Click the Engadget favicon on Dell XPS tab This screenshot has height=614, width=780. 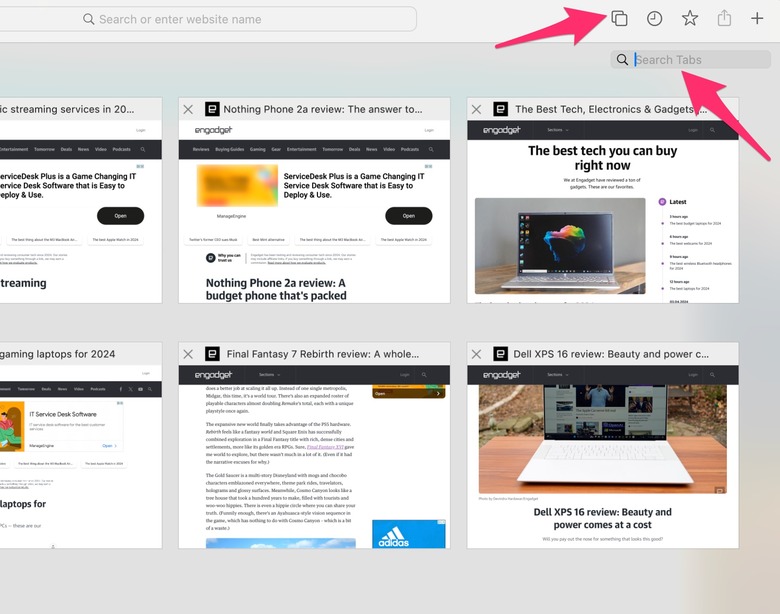point(500,354)
